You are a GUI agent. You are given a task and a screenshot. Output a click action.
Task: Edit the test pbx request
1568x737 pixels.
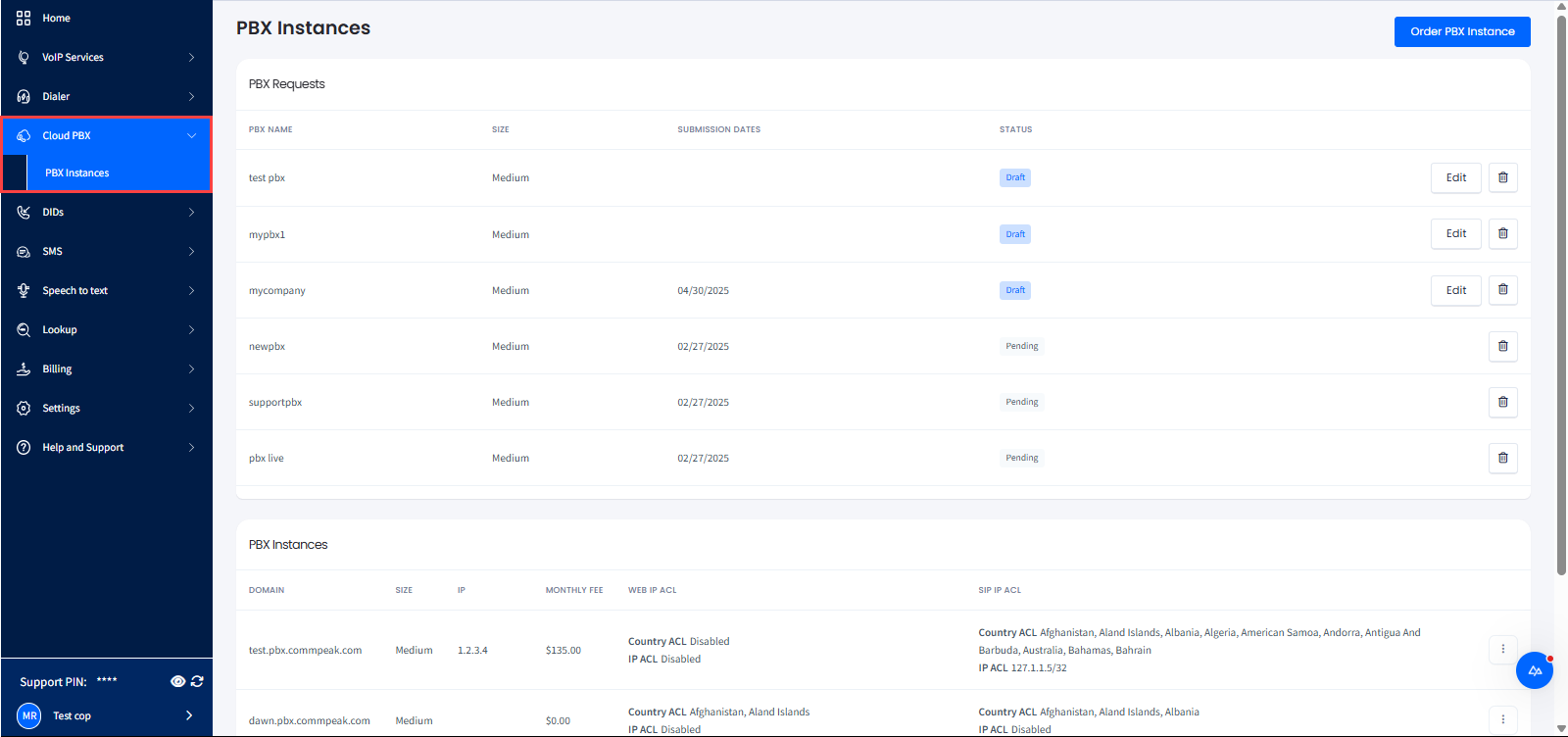(x=1456, y=177)
